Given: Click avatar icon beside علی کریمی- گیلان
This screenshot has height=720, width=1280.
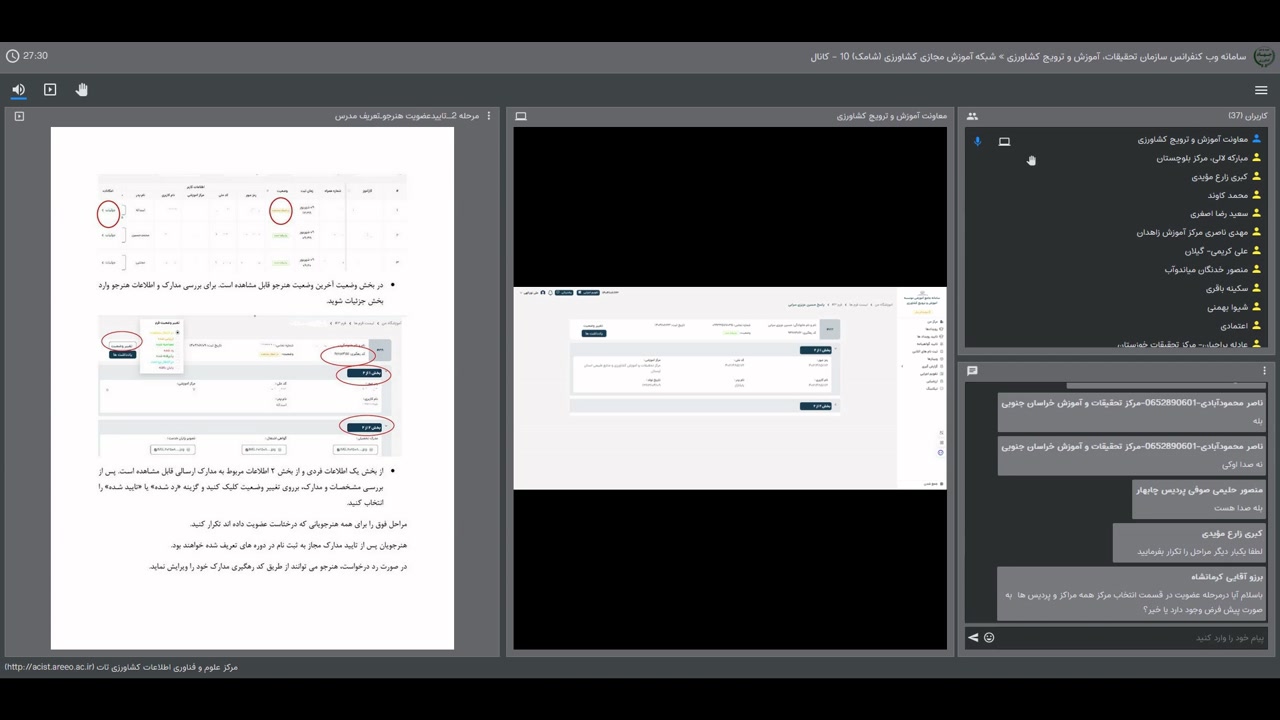Looking at the screenshot, I should click(1257, 251).
